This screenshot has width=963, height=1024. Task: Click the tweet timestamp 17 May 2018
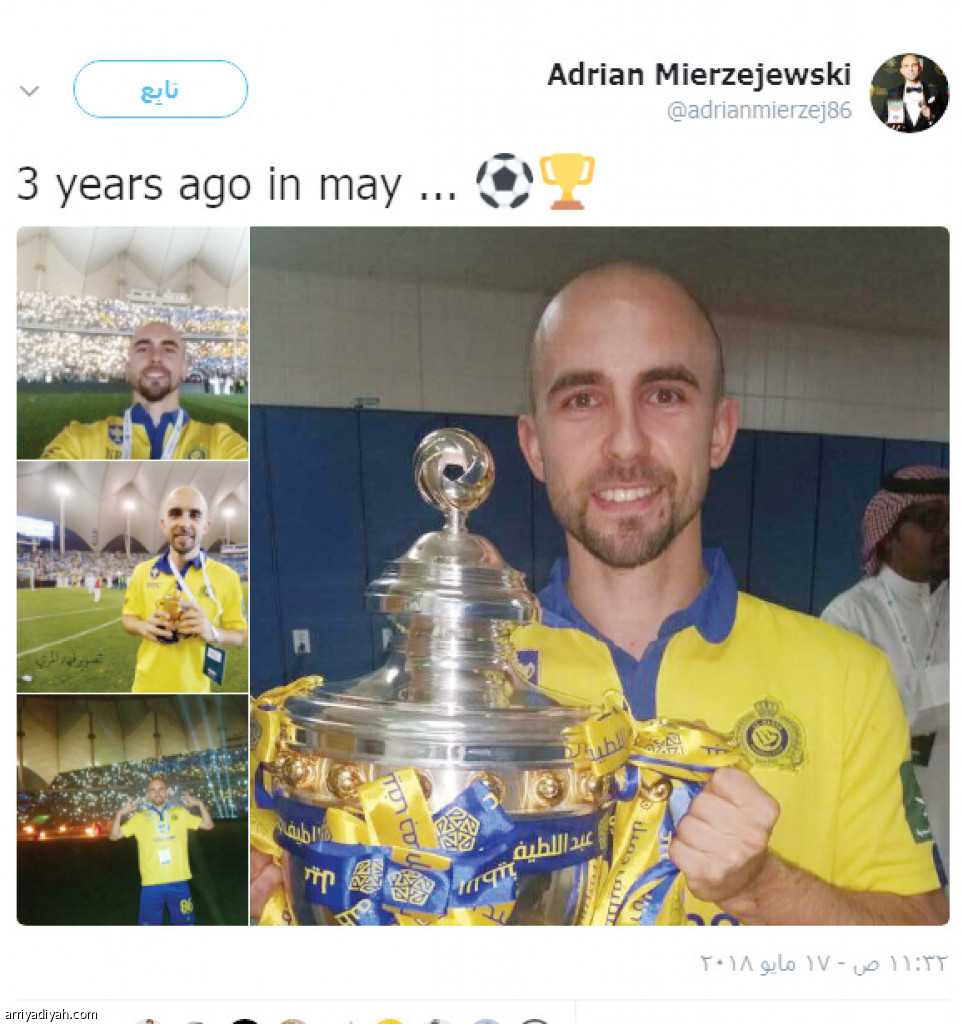click(x=823, y=963)
